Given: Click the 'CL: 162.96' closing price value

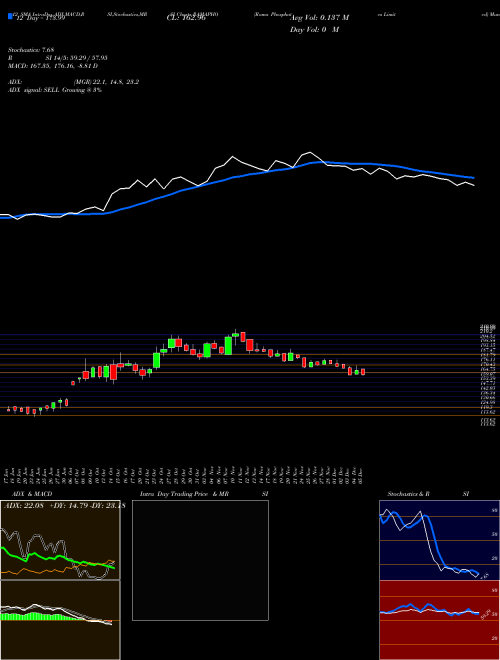Looking at the screenshot, I should [x=186, y=18].
